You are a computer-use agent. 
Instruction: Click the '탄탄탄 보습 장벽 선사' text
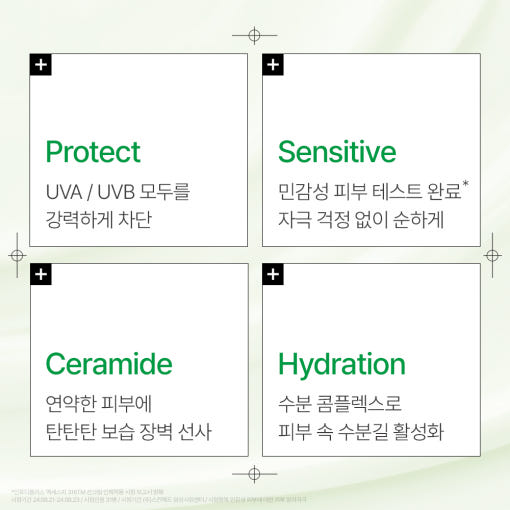tap(129, 432)
